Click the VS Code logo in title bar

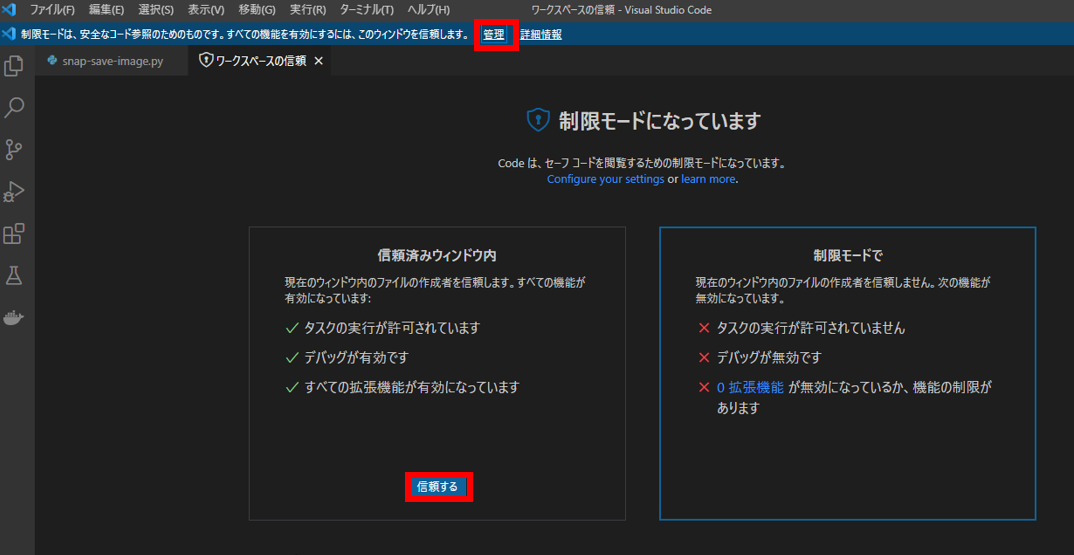pos(9,10)
